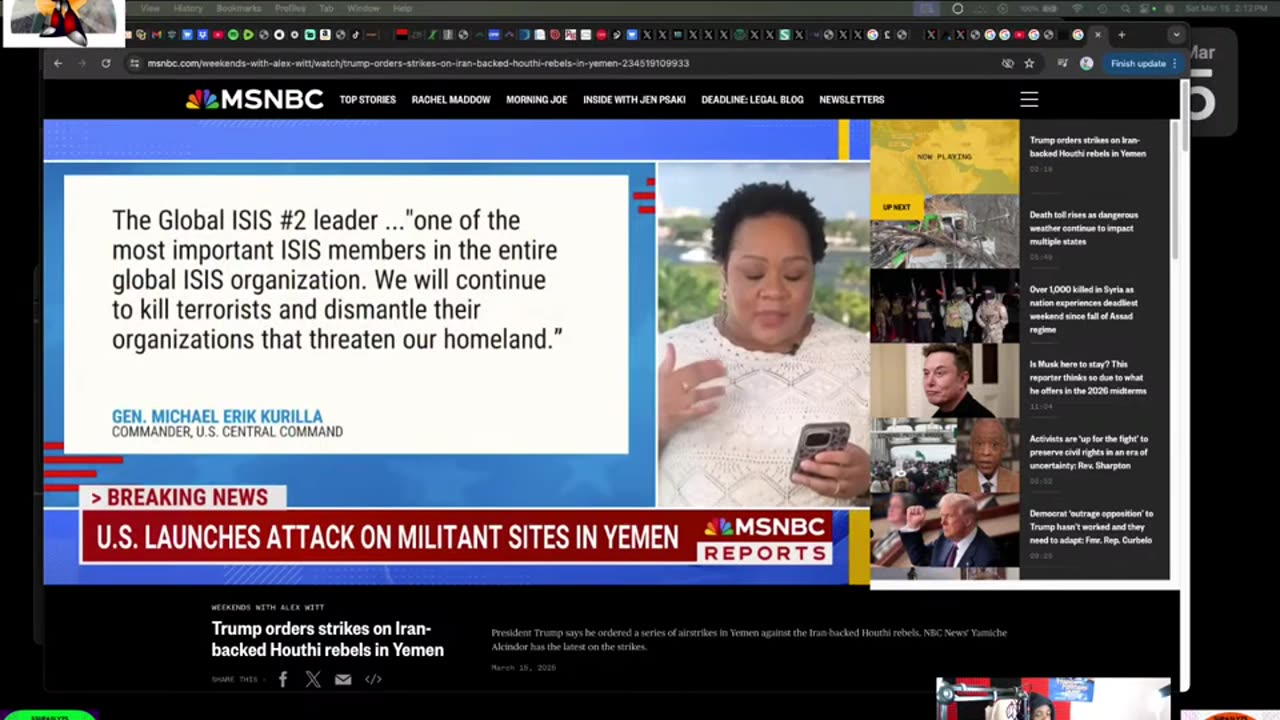Open a new browser tab
Screen dimensions: 1280x720
click(x=1121, y=35)
